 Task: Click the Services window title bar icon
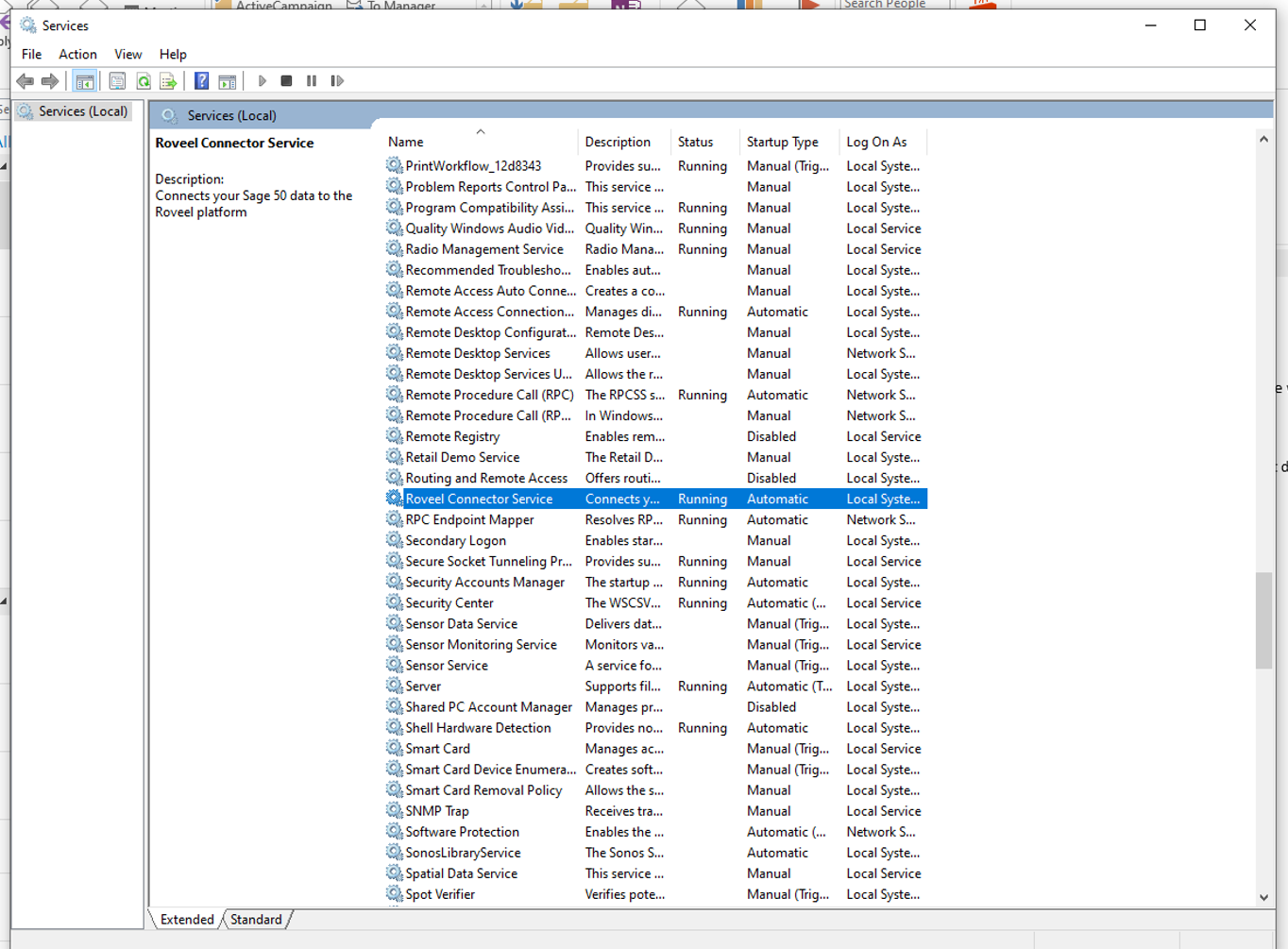[28, 25]
